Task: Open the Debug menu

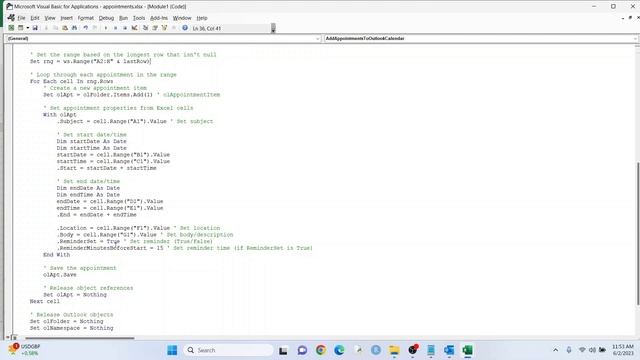Action: pos(106,18)
